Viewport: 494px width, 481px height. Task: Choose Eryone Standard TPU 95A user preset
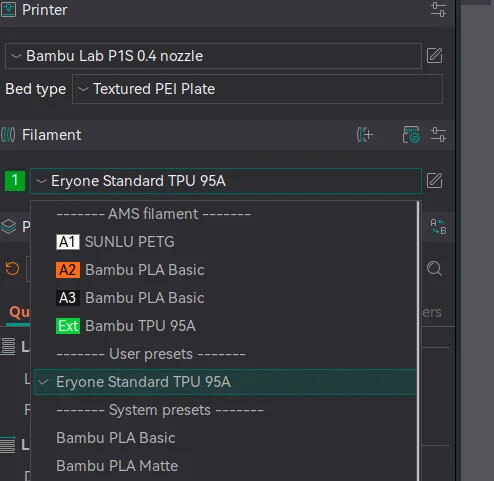click(x=225, y=382)
